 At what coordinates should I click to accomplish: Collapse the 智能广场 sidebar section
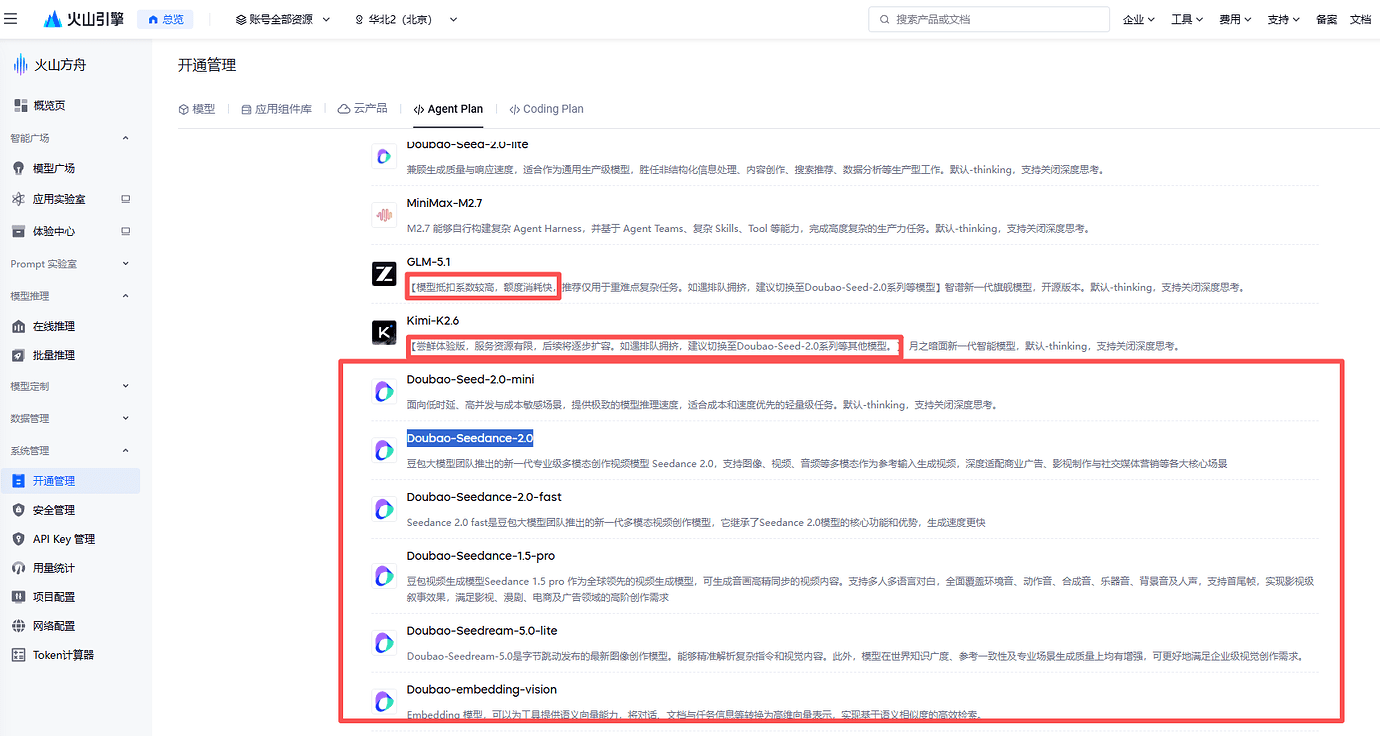125,138
